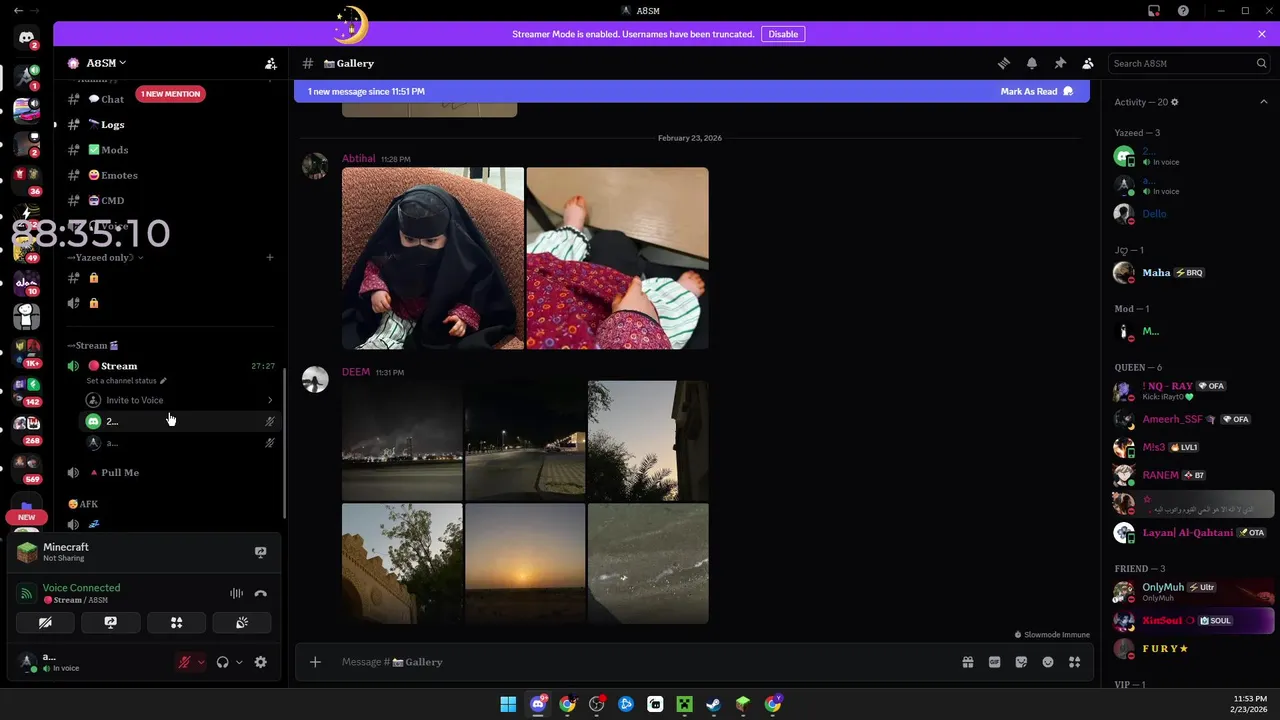The image size is (1280, 720).
Task: Open Steam from the taskbar
Action: pos(713,704)
